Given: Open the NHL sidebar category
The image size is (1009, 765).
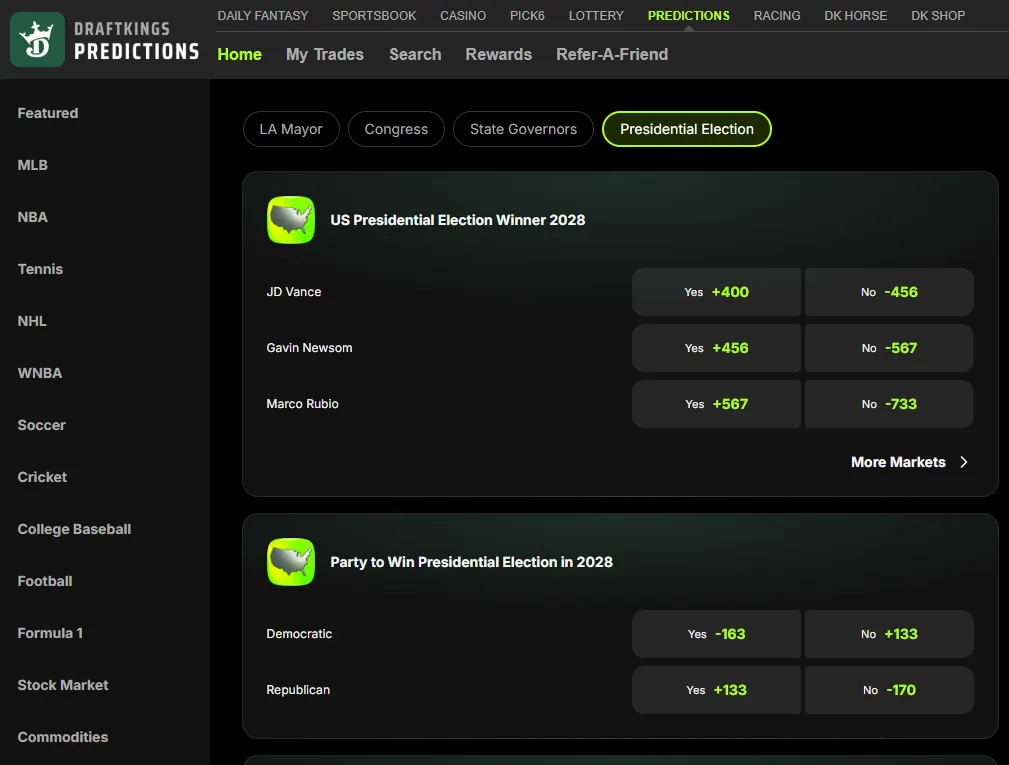Looking at the screenshot, I should (32, 321).
